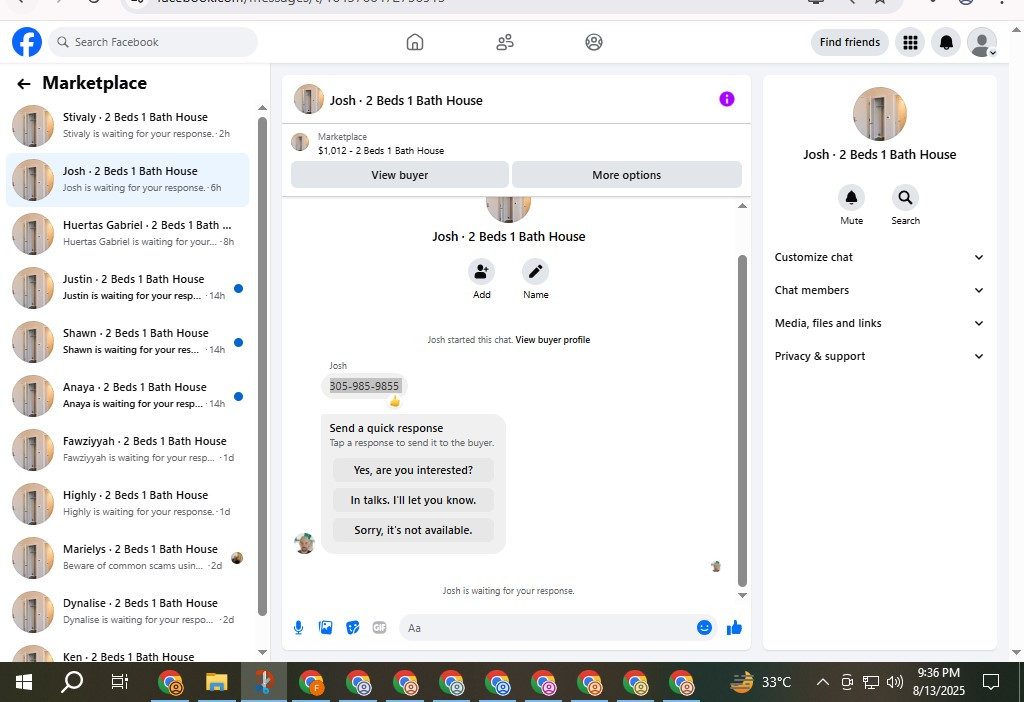Go back using the Marketplace arrow
This screenshot has width=1024, height=702.
pos(24,84)
